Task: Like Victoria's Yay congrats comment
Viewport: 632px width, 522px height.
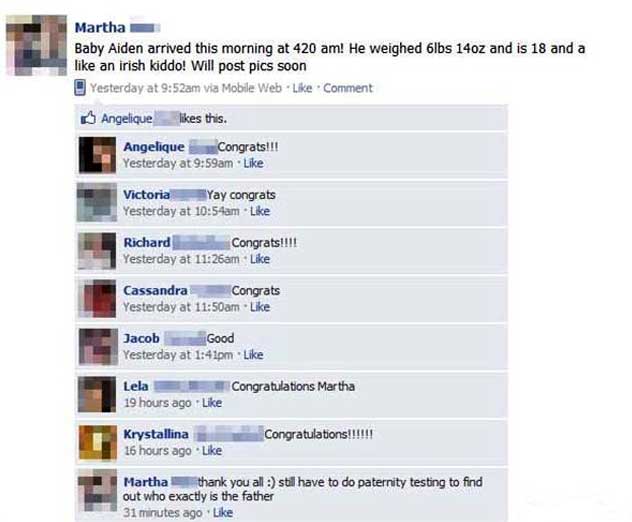Action: (260, 211)
